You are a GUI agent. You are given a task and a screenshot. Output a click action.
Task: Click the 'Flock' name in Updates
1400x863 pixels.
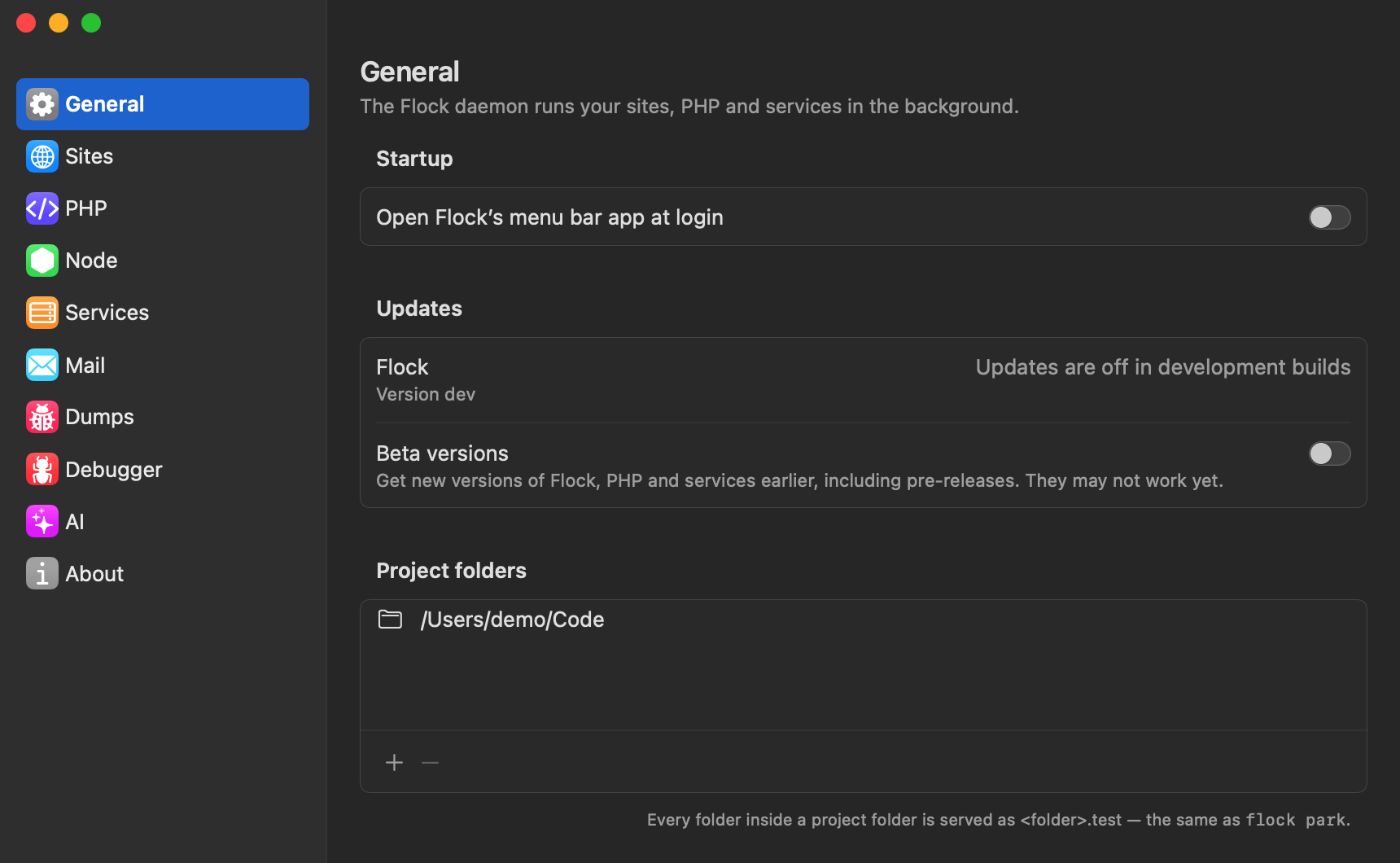click(402, 367)
